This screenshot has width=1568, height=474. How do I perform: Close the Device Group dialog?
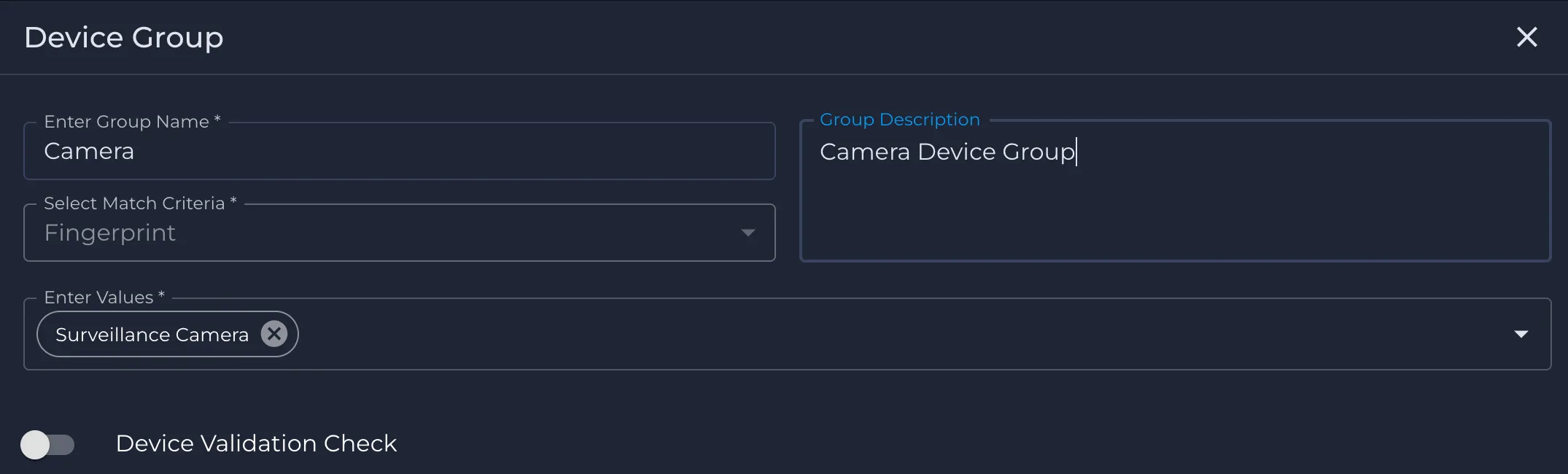[1526, 37]
